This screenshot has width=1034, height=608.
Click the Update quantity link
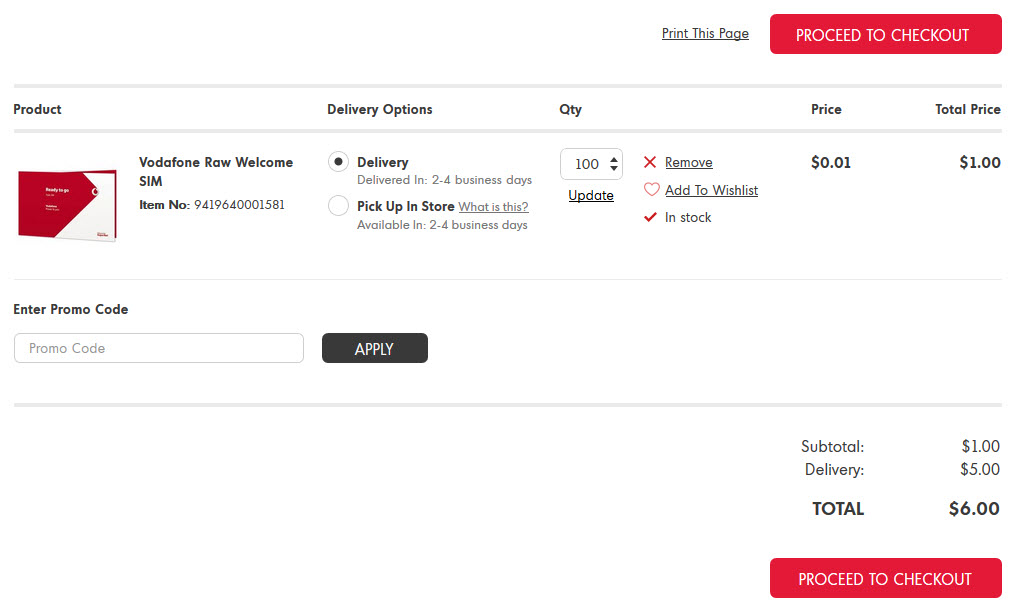pyautogui.click(x=591, y=195)
